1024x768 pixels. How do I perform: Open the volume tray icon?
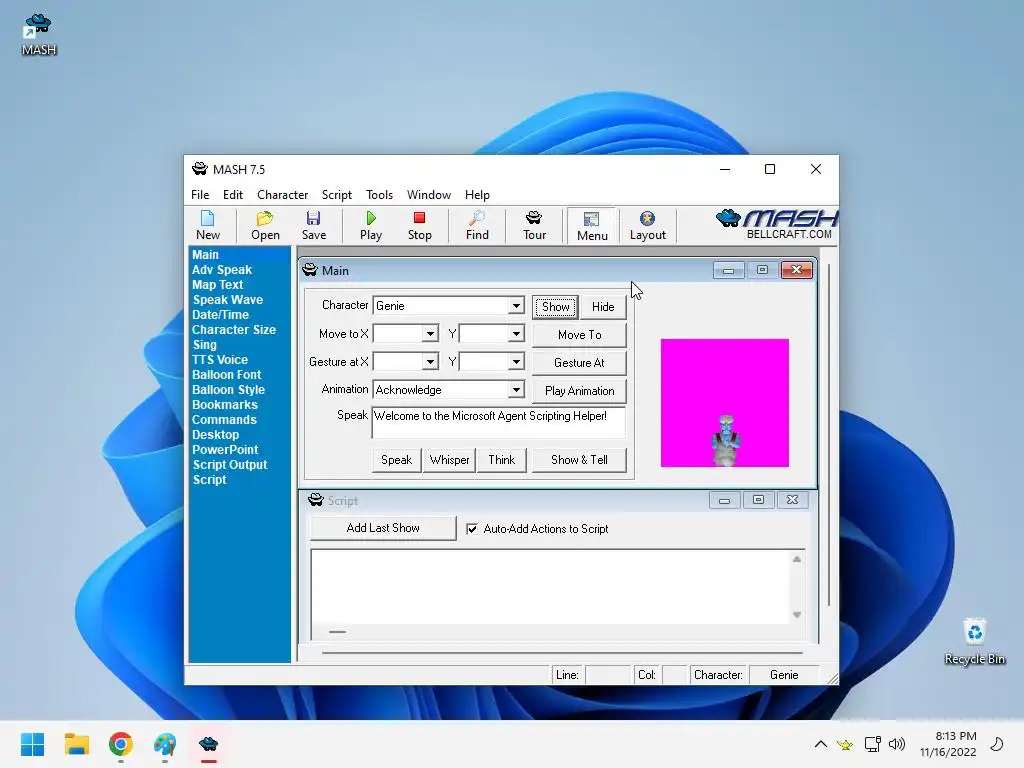pyautogui.click(x=897, y=744)
